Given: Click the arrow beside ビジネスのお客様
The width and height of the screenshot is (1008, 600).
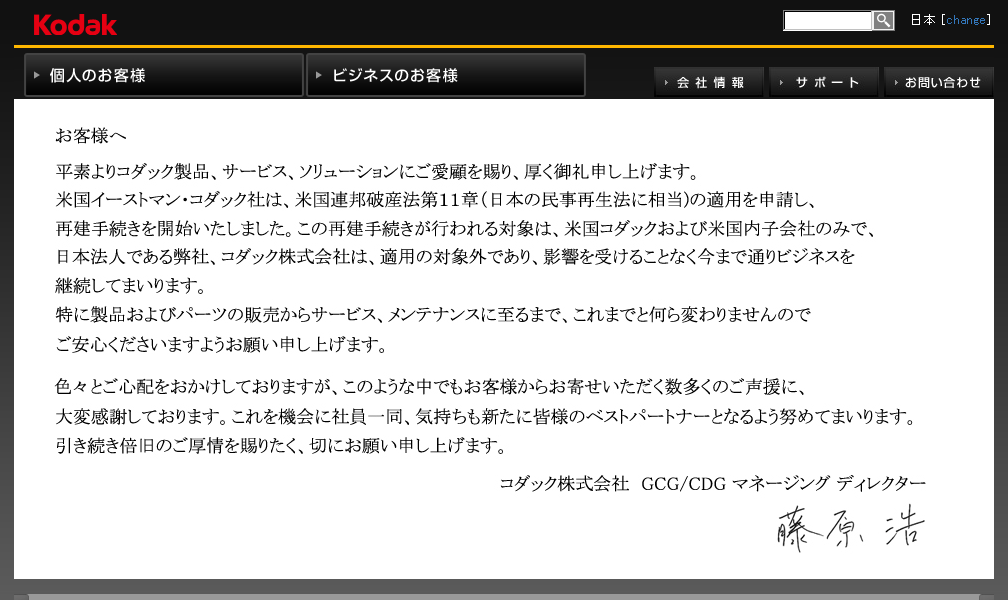Looking at the screenshot, I should pos(318,75).
